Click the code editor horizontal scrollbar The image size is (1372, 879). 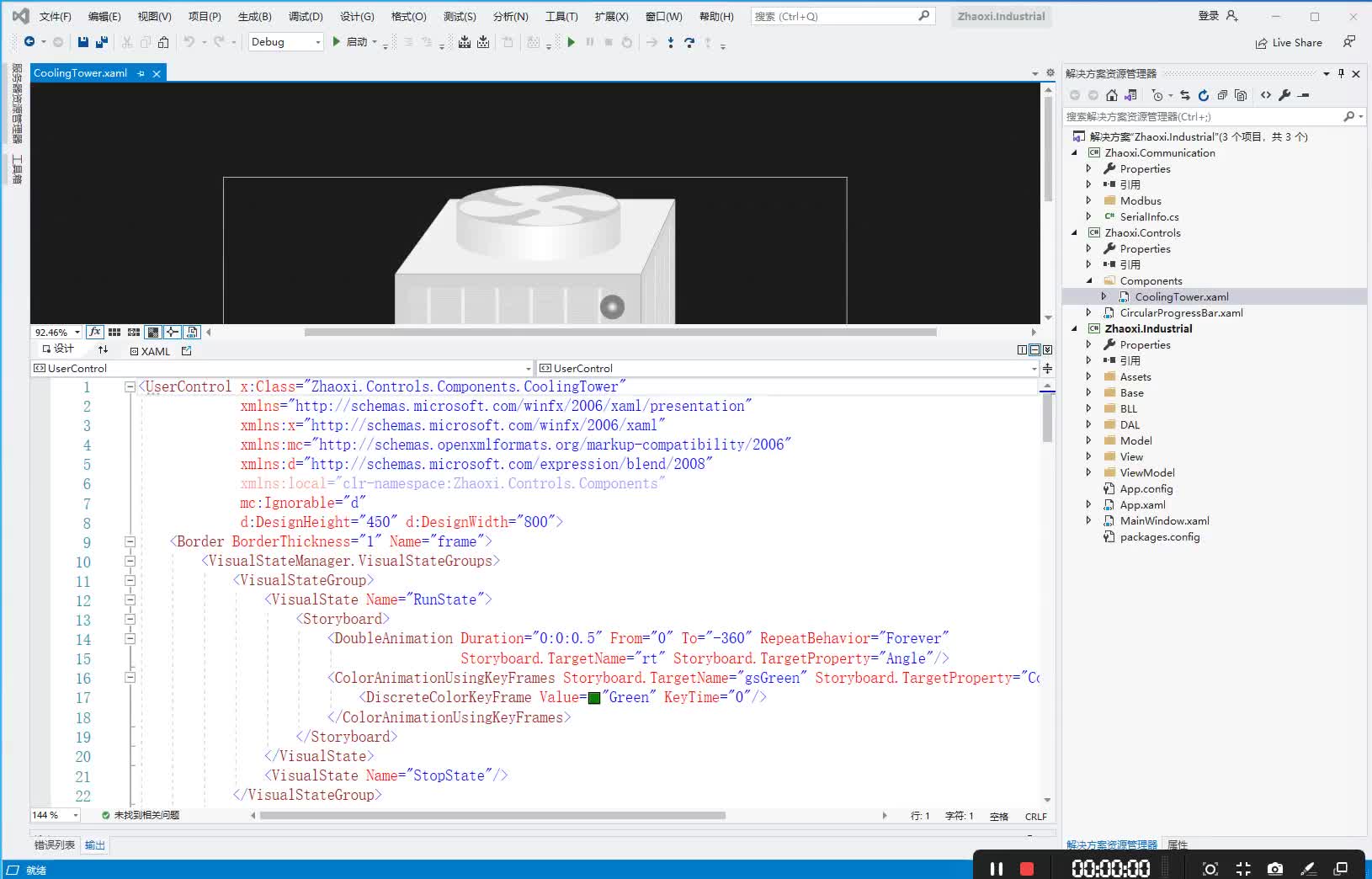492,815
